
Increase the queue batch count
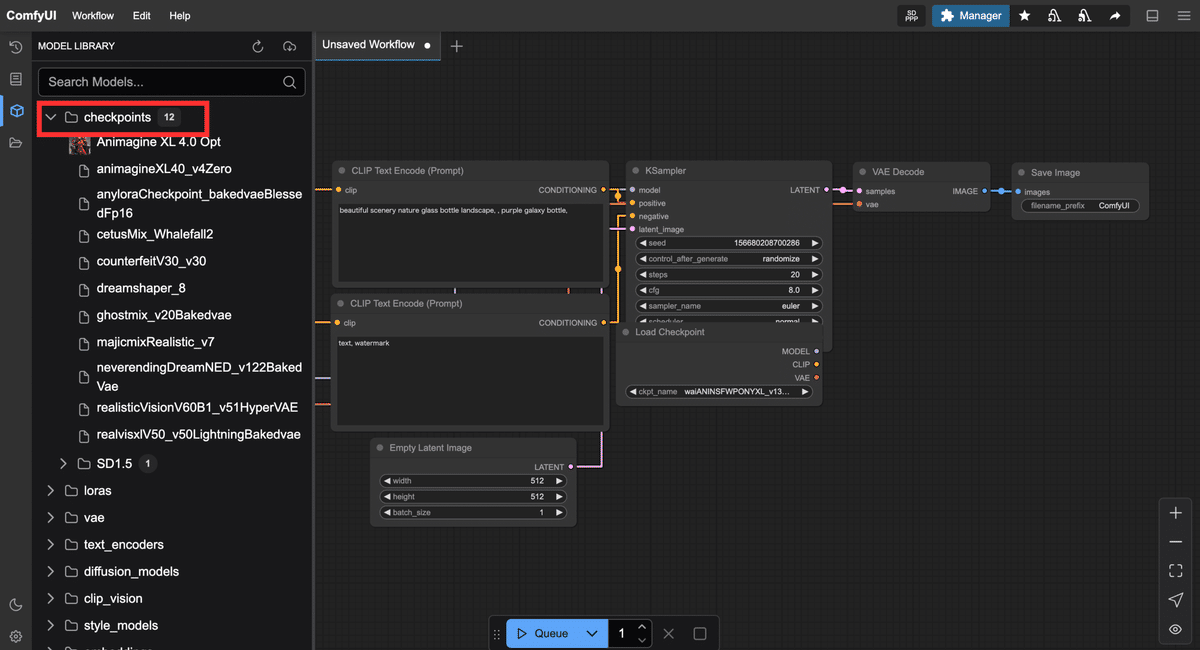[x=642, y=627]
